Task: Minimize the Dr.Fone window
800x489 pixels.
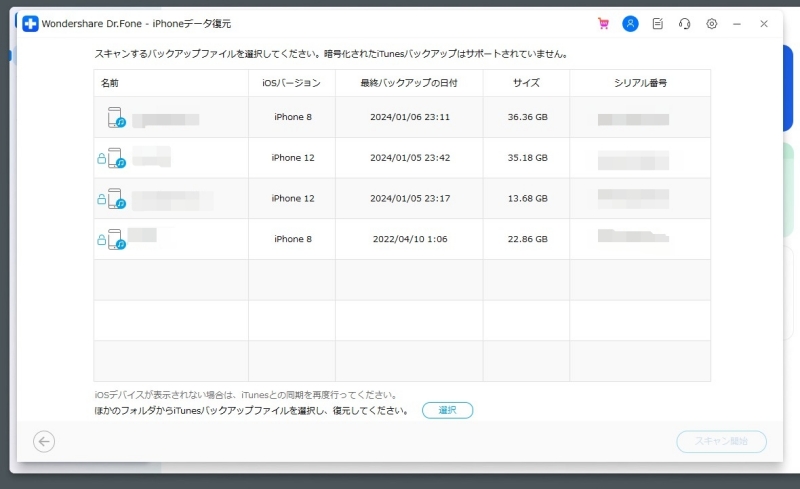Action: (737, 23)
